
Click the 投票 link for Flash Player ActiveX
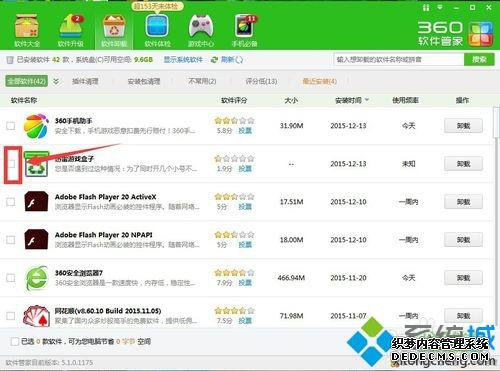[x=245, y=207]
